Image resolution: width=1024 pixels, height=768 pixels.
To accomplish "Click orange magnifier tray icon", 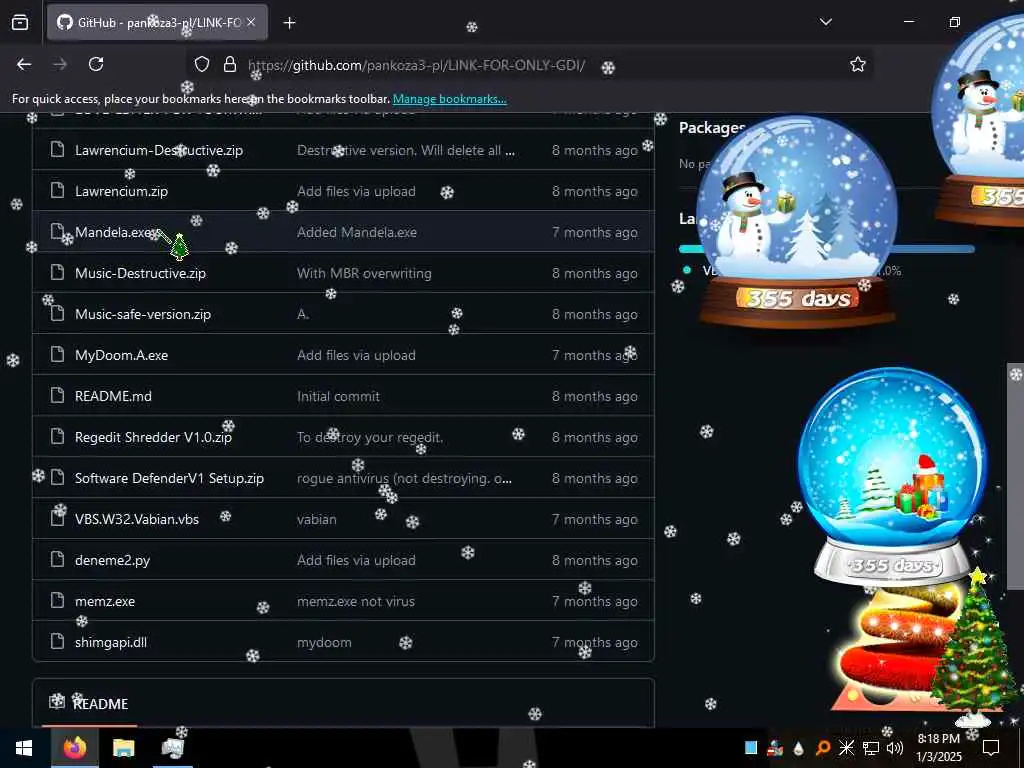I will pyautogui.click(x=823, y=748).
